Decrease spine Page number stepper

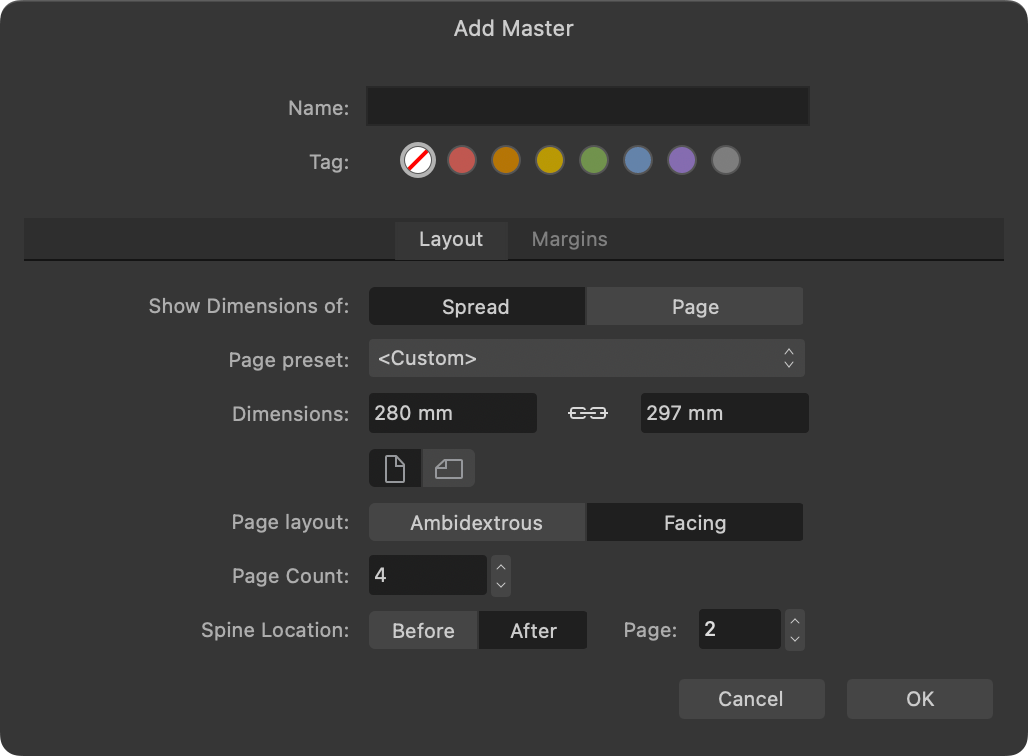[x=795, y=639]
